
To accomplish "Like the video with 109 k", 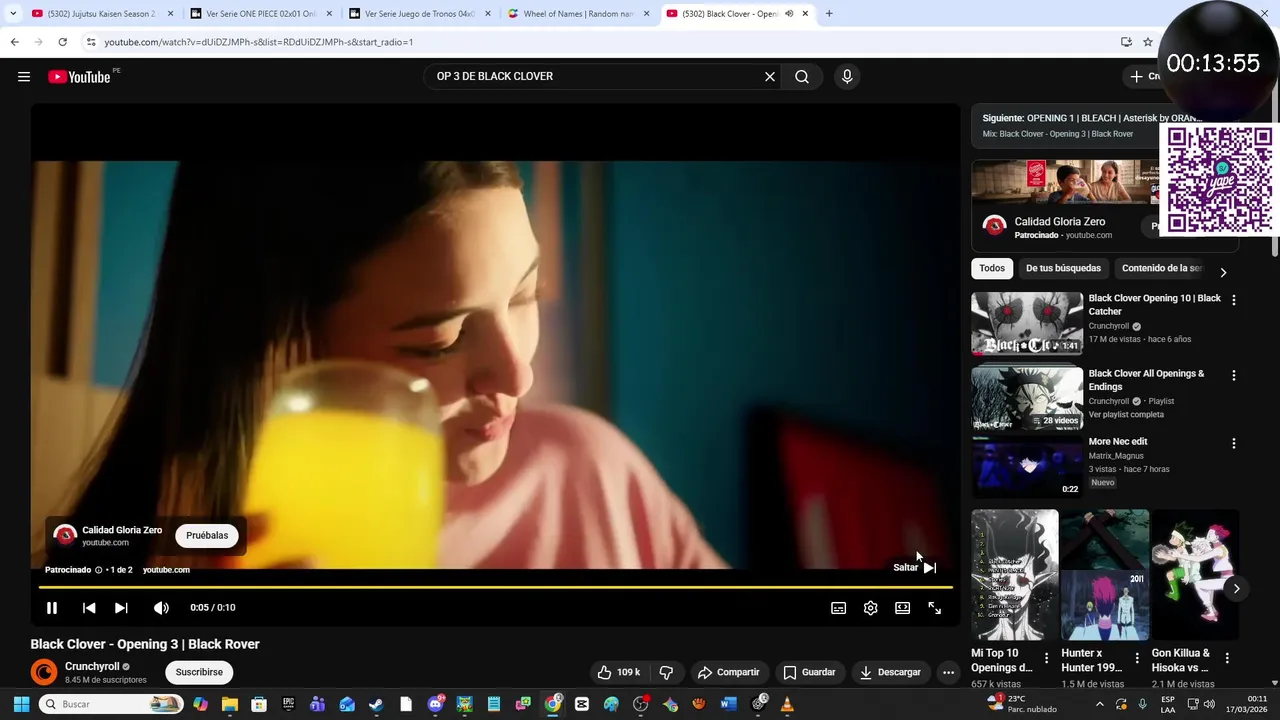I will tap(620, 672).
